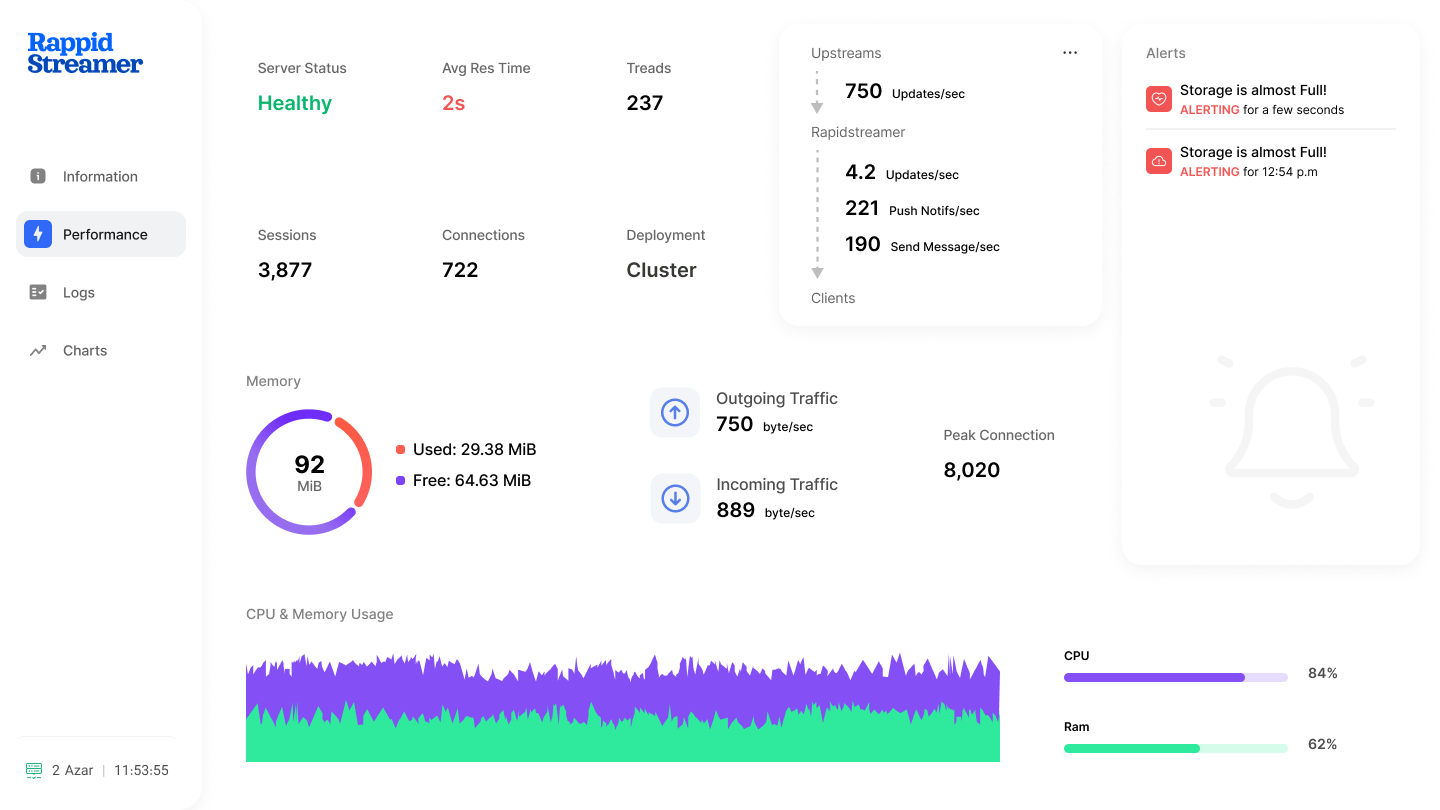Click the Outgoing Traffic up-arrow icon
Viewport: 1440px width, 810px height.
(675, 412)
